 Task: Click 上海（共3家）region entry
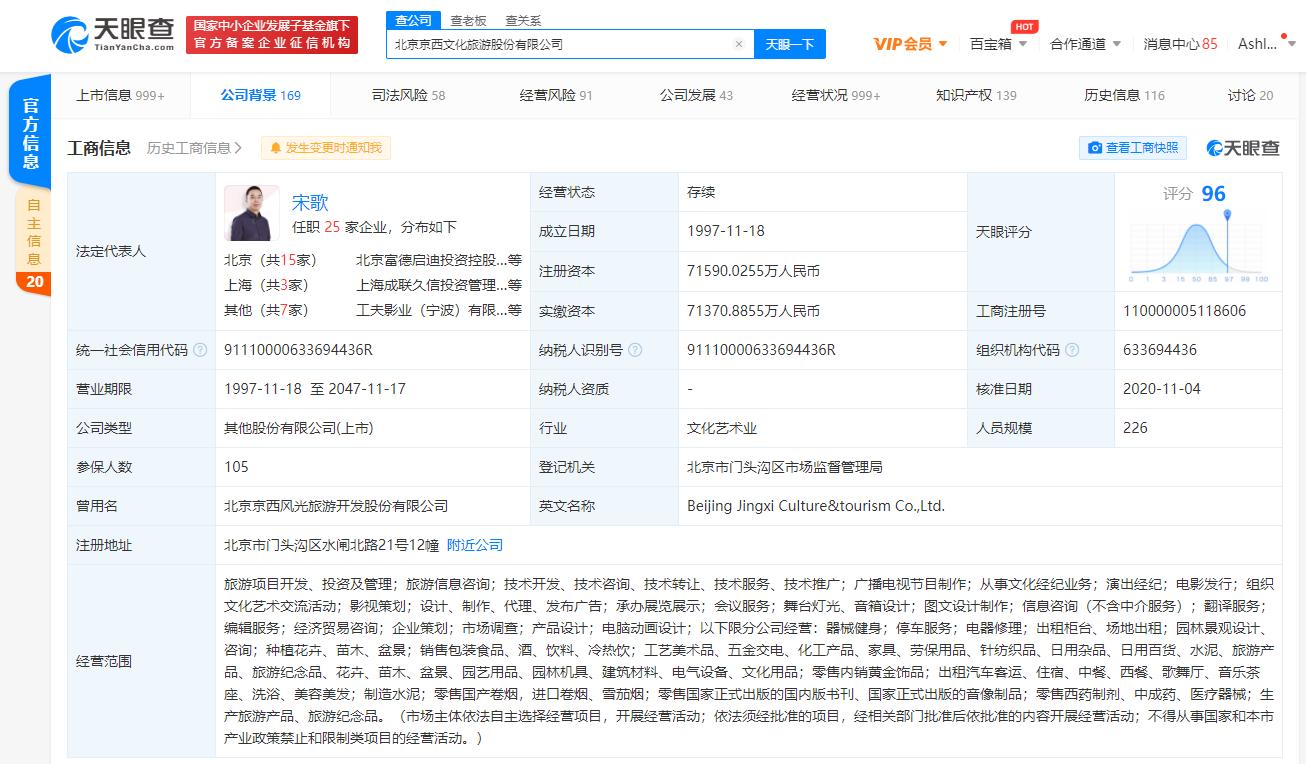[x=266, y=285]
